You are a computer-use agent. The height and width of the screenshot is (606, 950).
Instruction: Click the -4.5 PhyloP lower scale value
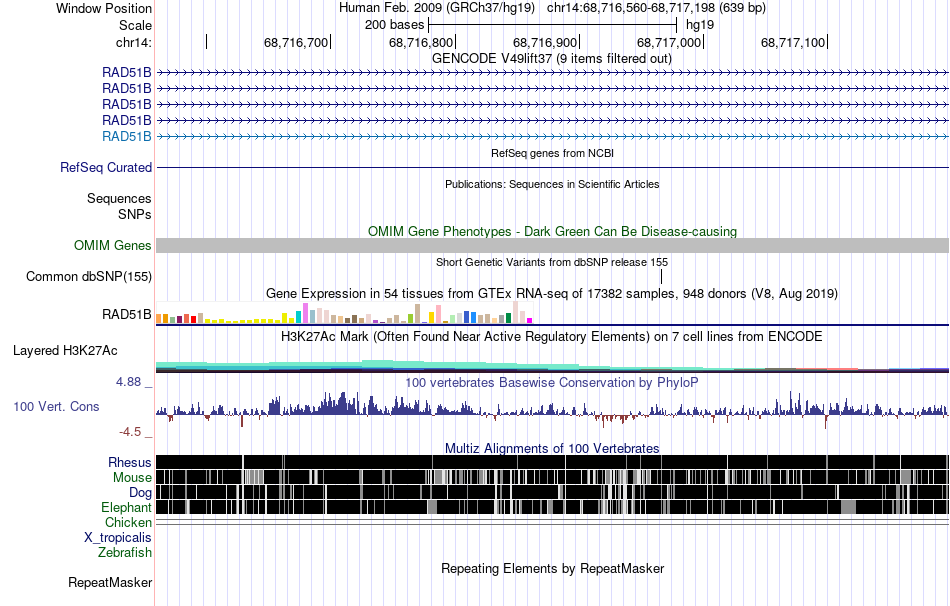[130, 431]
